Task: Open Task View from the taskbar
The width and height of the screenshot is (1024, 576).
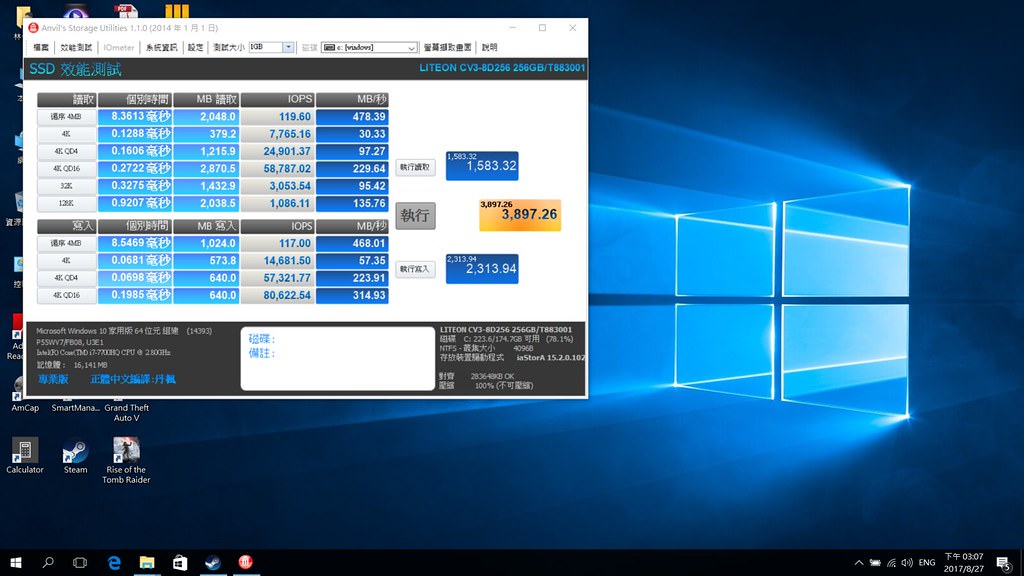Action: pos(80,562)
